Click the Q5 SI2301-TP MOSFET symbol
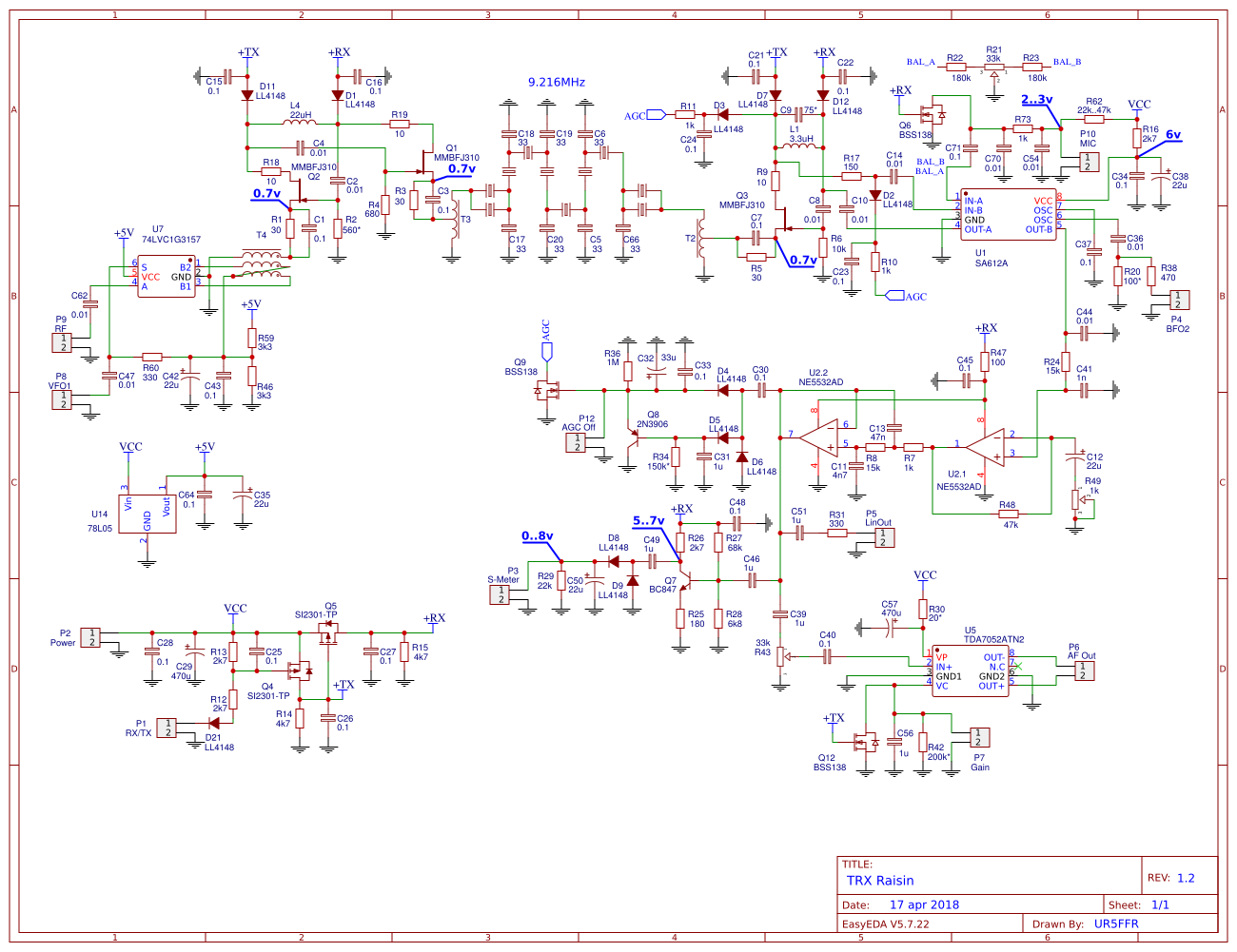Image resolution: width=1237 pixels, height=952 pixels. tap(328, 635)
